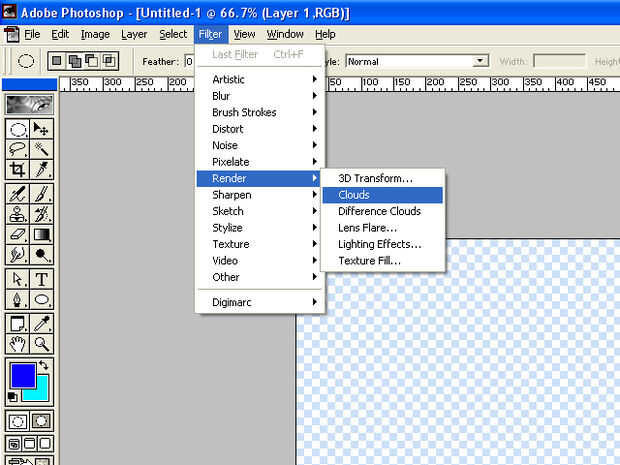Select the Airbrush tool
This screenshot has height=465, width=620.
[x=17, y=194]
